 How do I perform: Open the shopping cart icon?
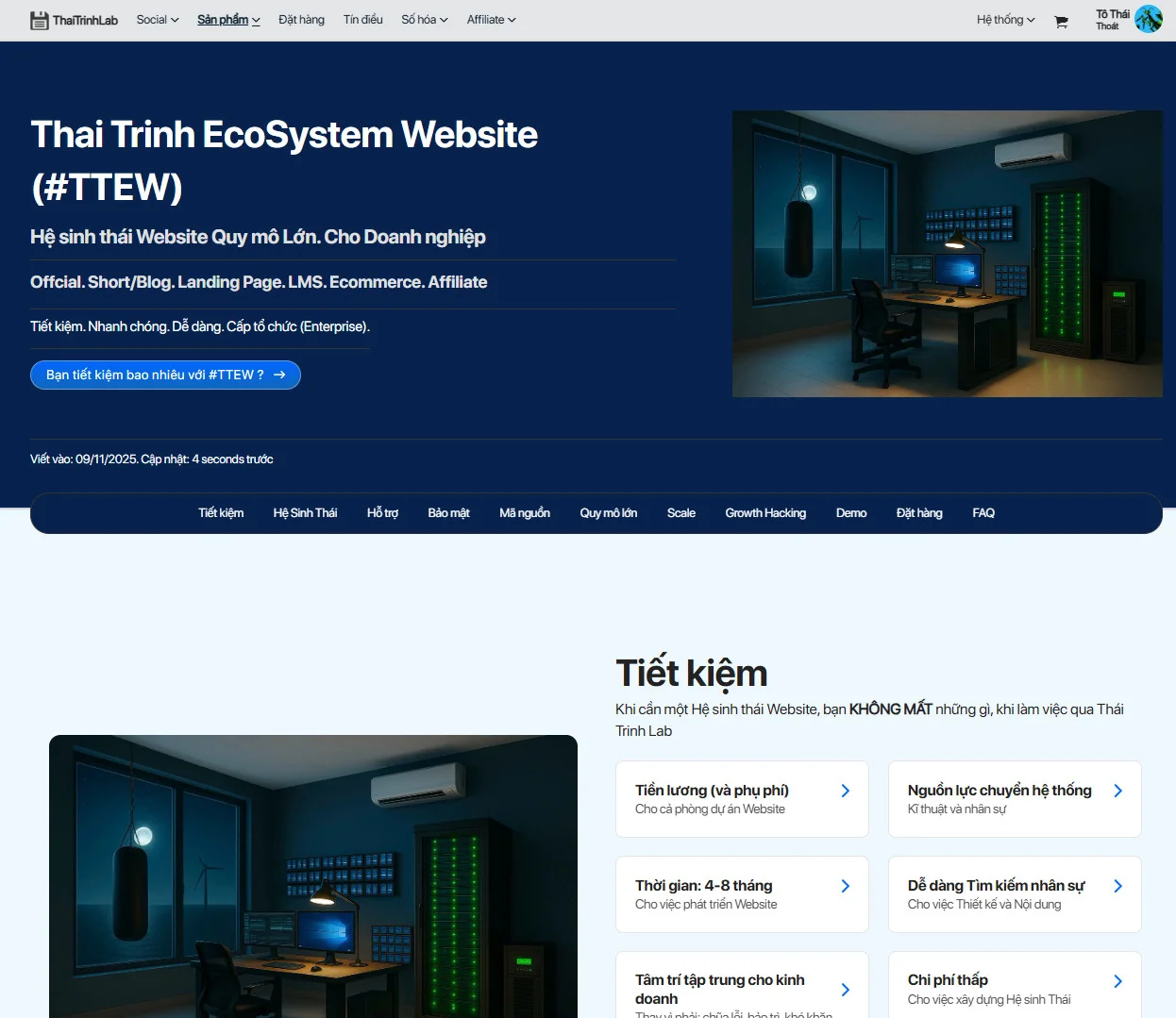tap(1061, 21)
